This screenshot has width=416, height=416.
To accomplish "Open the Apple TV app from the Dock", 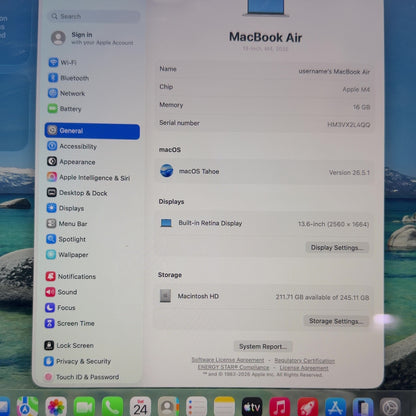I will click(x=252, y=407).
